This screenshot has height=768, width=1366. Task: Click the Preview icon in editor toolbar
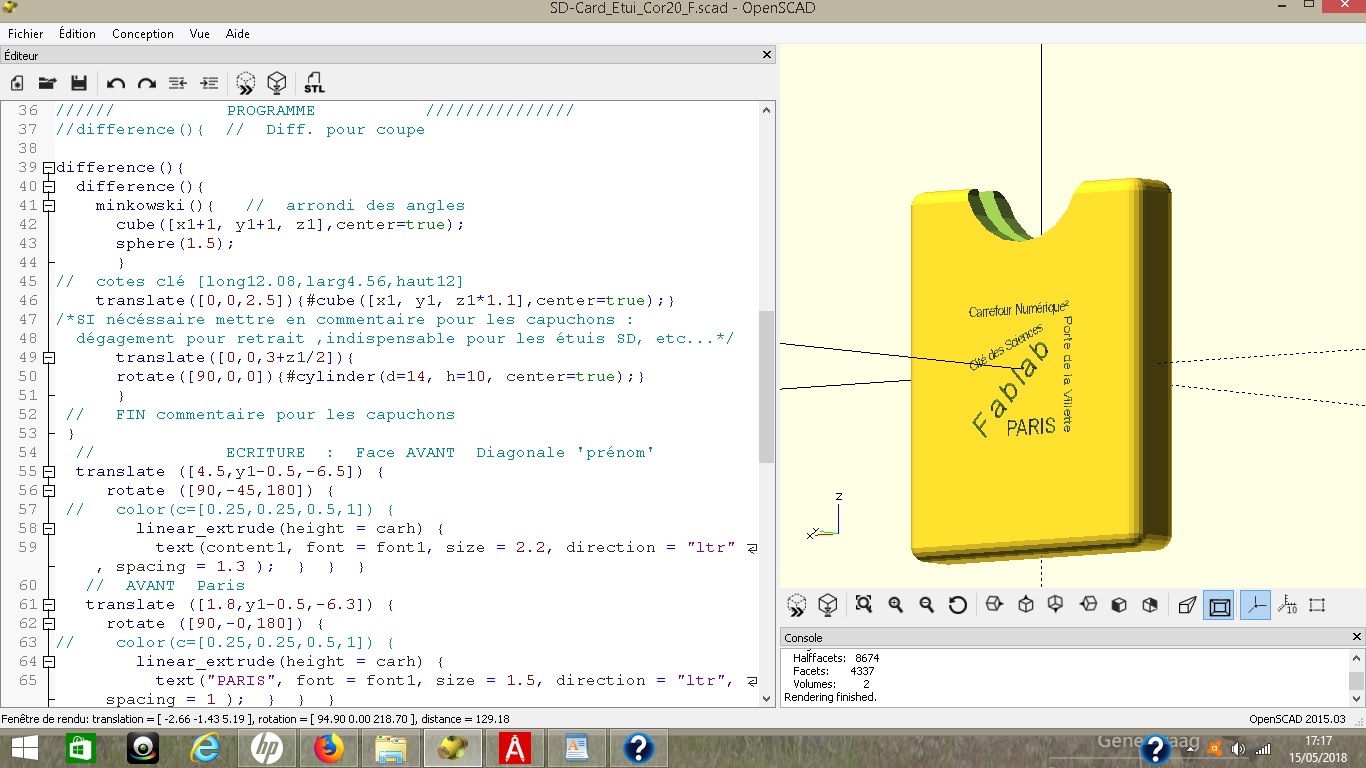click(246, 83)
